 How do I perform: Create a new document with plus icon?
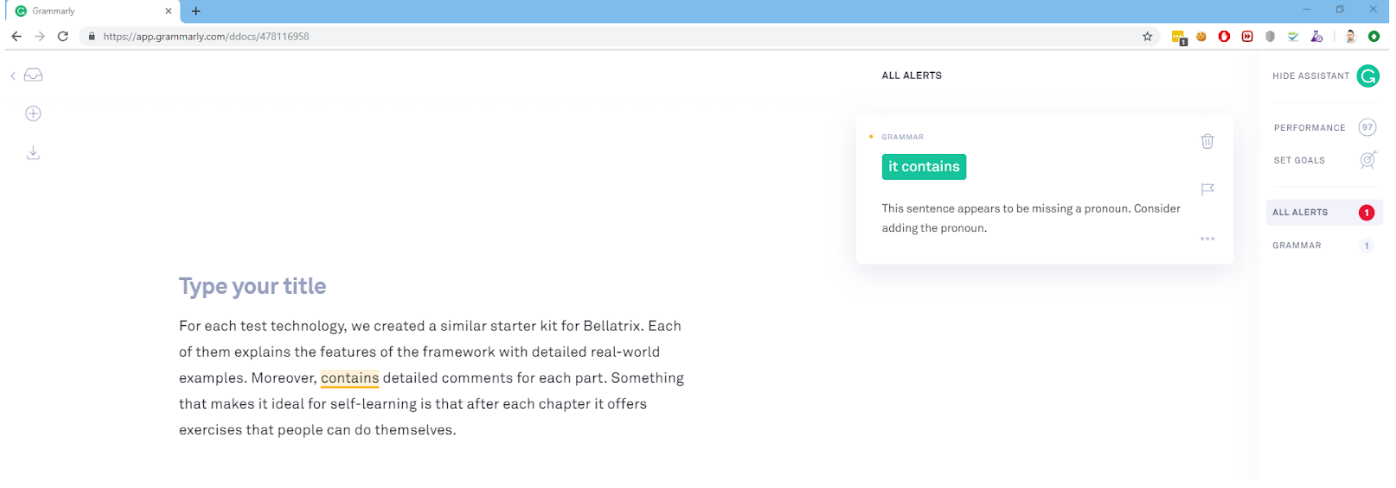[x=33, y=114]
